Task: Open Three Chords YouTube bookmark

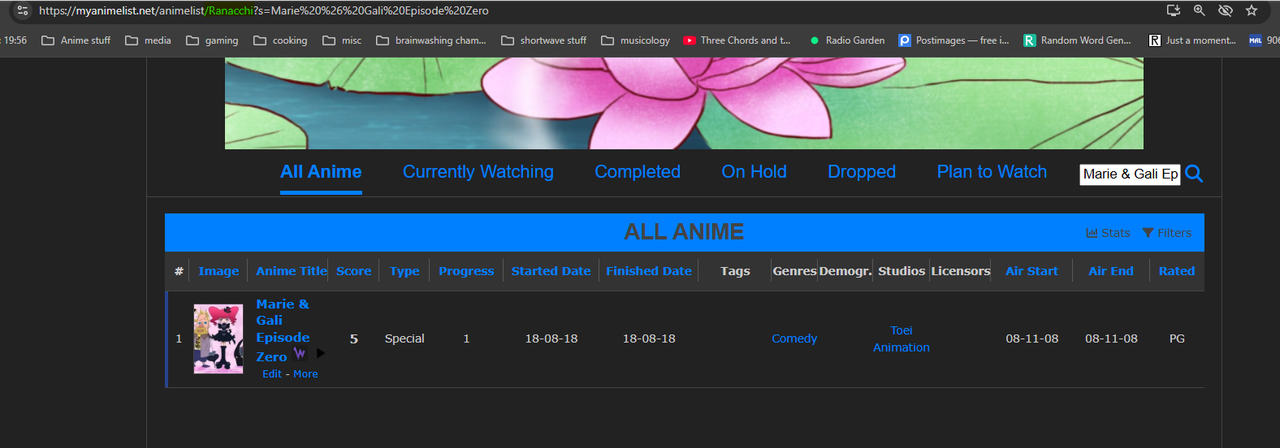Action: point(737,41)
